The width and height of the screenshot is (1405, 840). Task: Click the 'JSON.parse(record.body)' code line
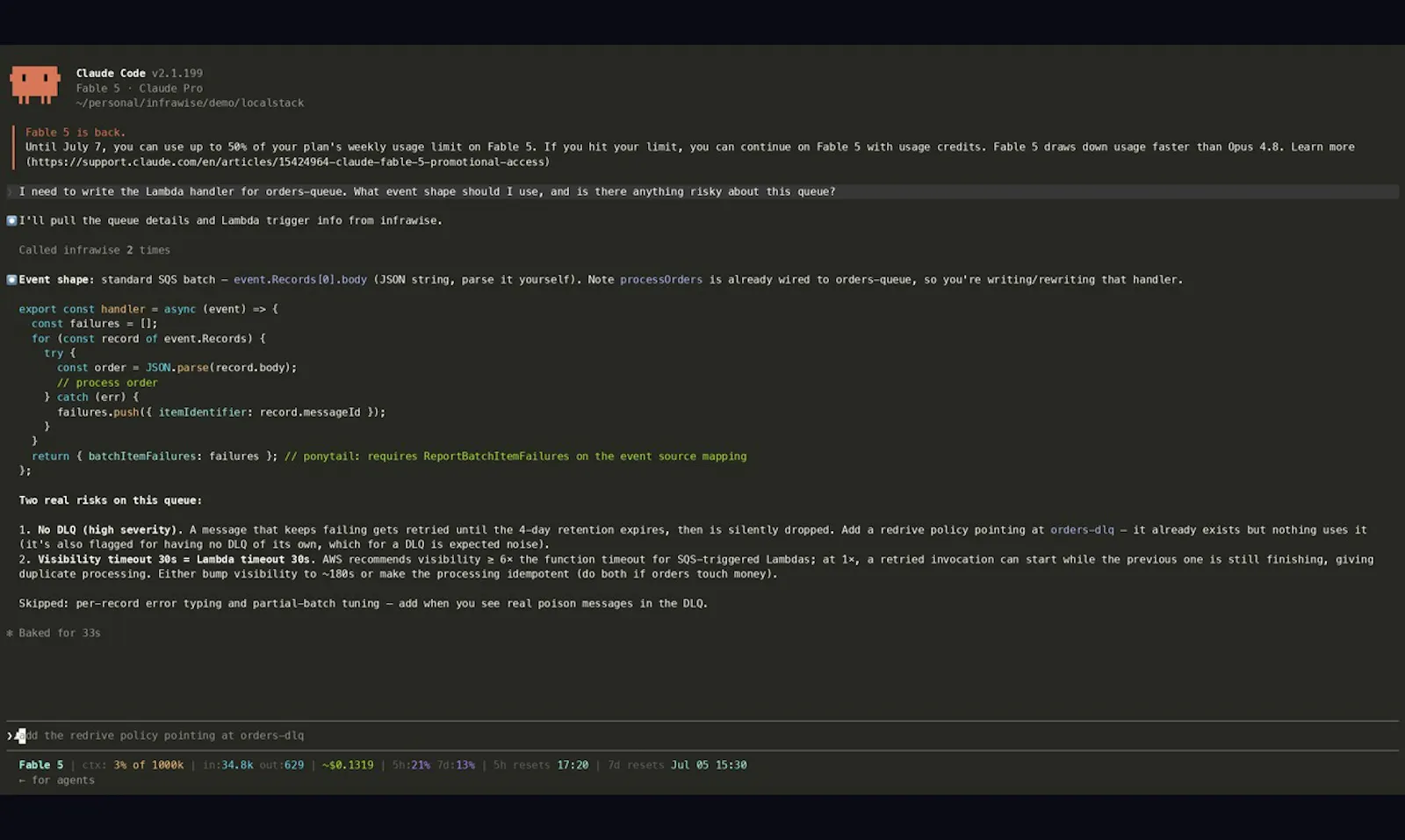pyautogui.click(x=177, y=368)
